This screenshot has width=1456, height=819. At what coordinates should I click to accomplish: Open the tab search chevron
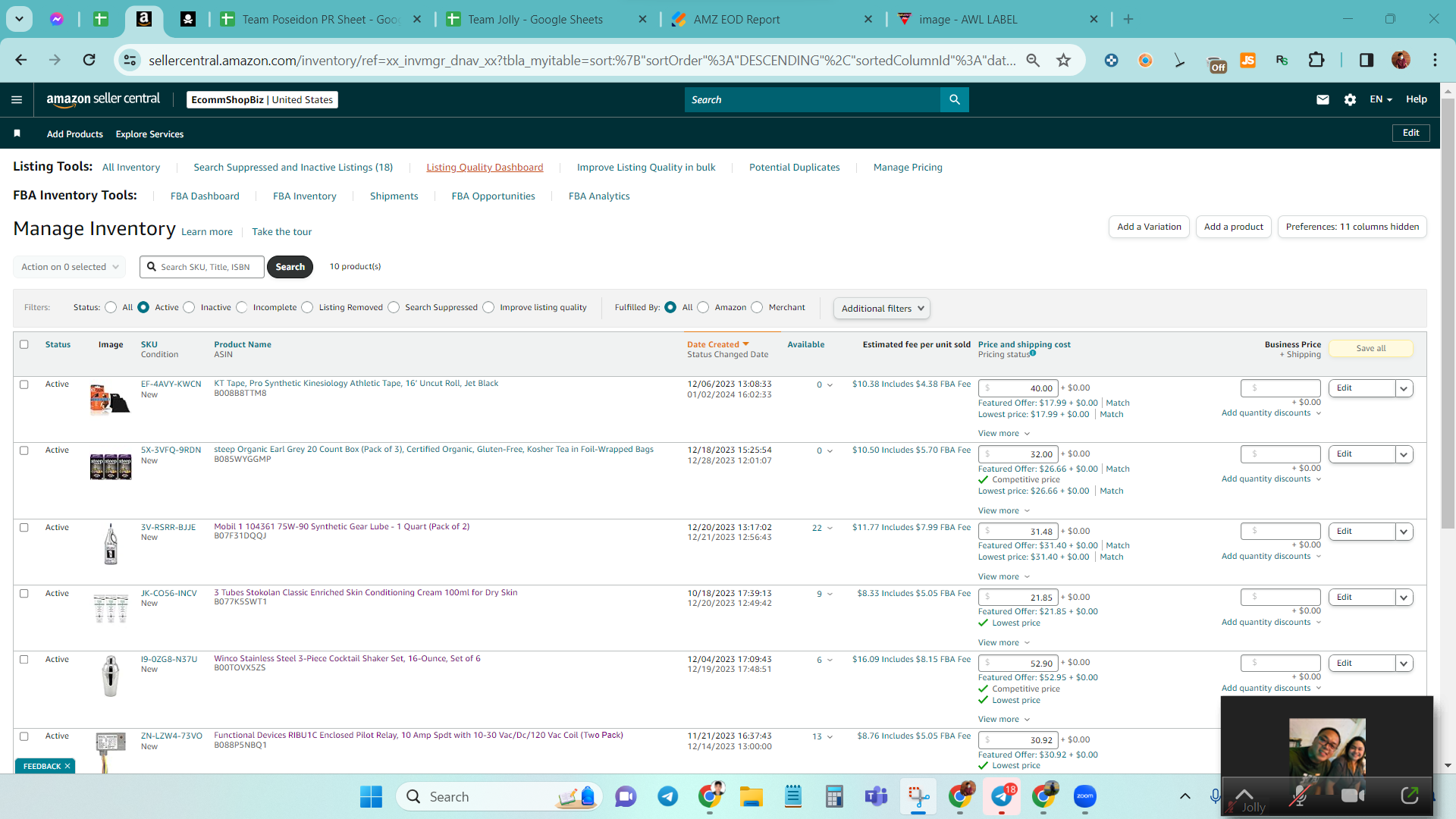[x=19, y=20]
